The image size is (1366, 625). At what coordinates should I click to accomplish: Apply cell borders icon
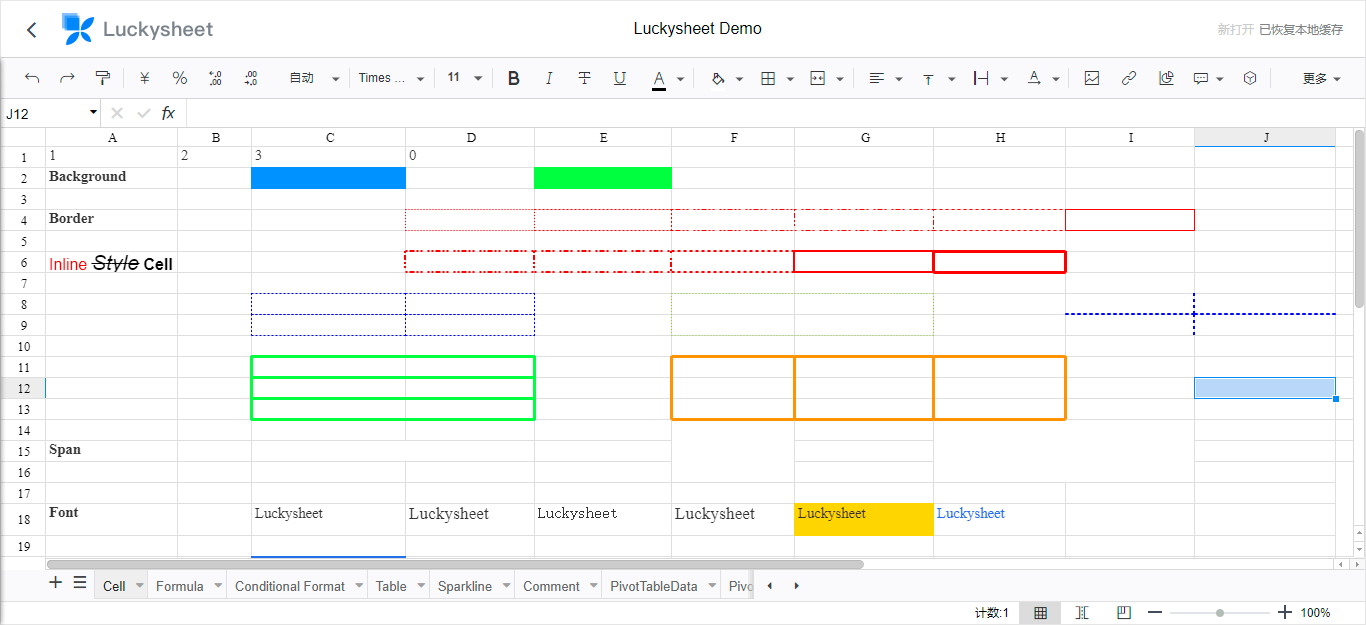point(768,78)
